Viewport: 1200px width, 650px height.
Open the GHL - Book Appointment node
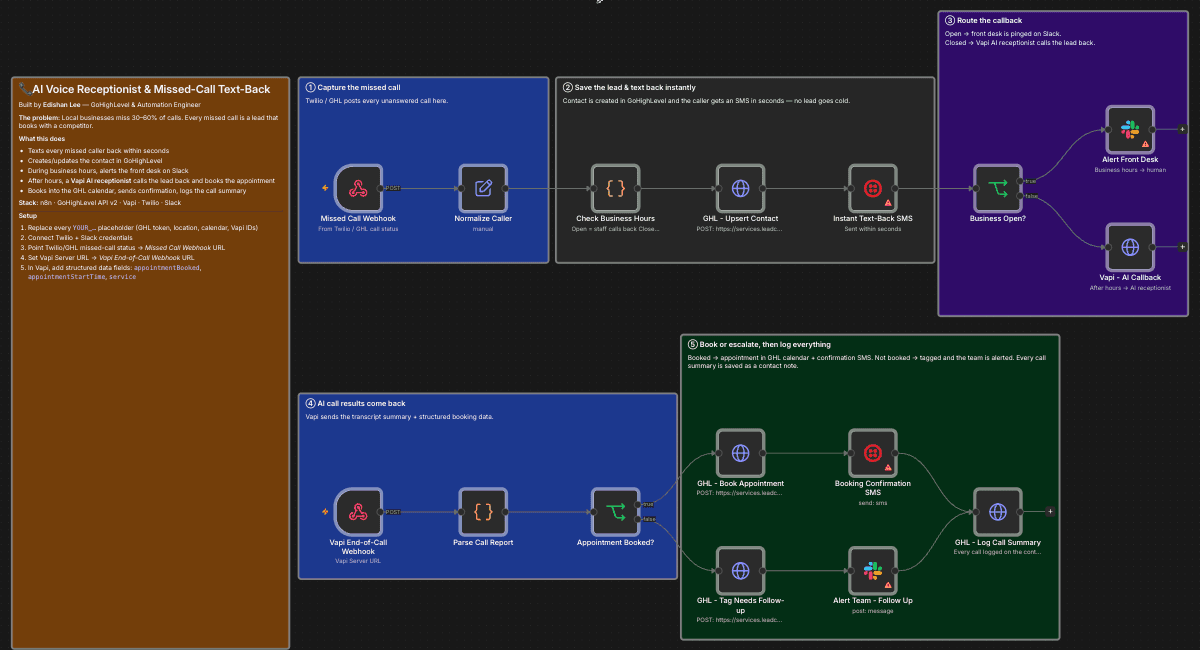[x=741, y=453]
